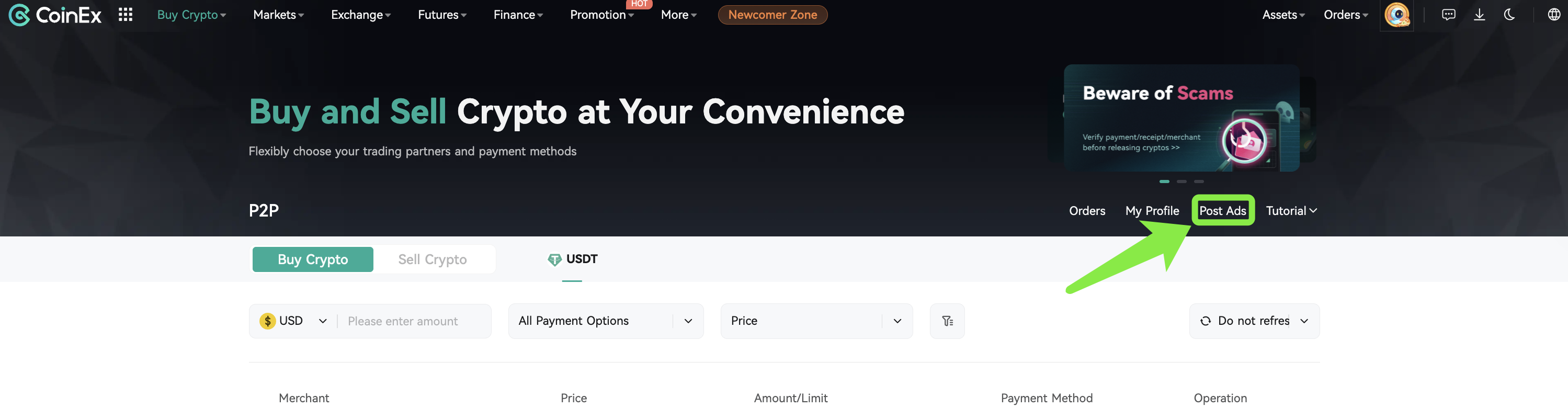Click the Post Ads link
The height and width of the screenshot is (408, 1568).
pyautogui.click(x=1222, y=211)
